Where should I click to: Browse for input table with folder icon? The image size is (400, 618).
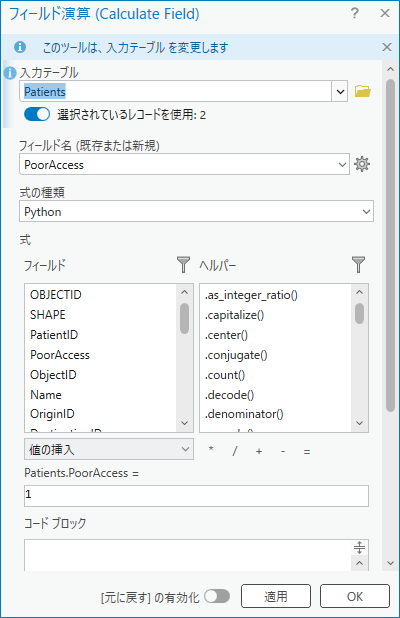[362, 91]
